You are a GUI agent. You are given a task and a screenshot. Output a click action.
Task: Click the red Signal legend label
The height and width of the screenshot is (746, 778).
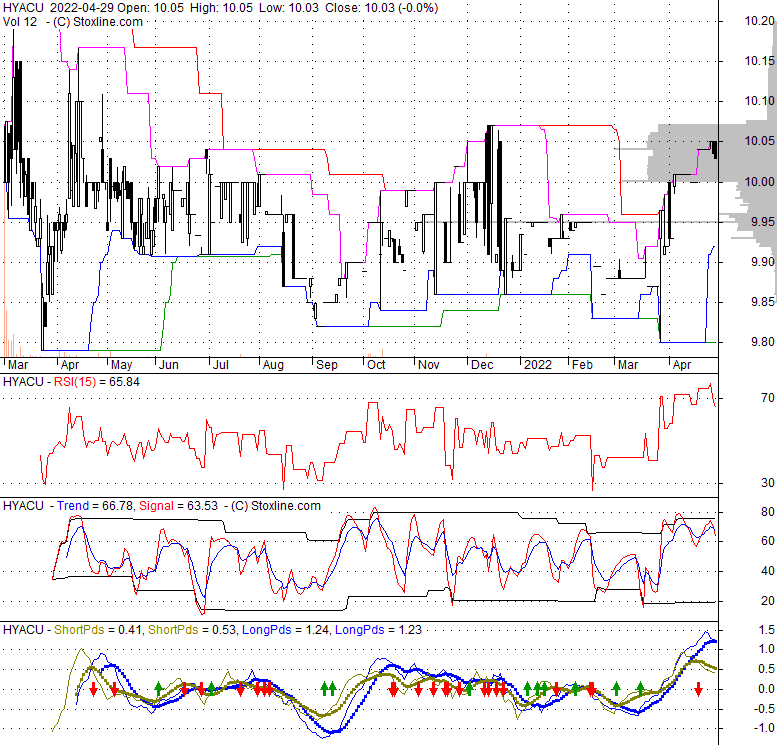156,506
